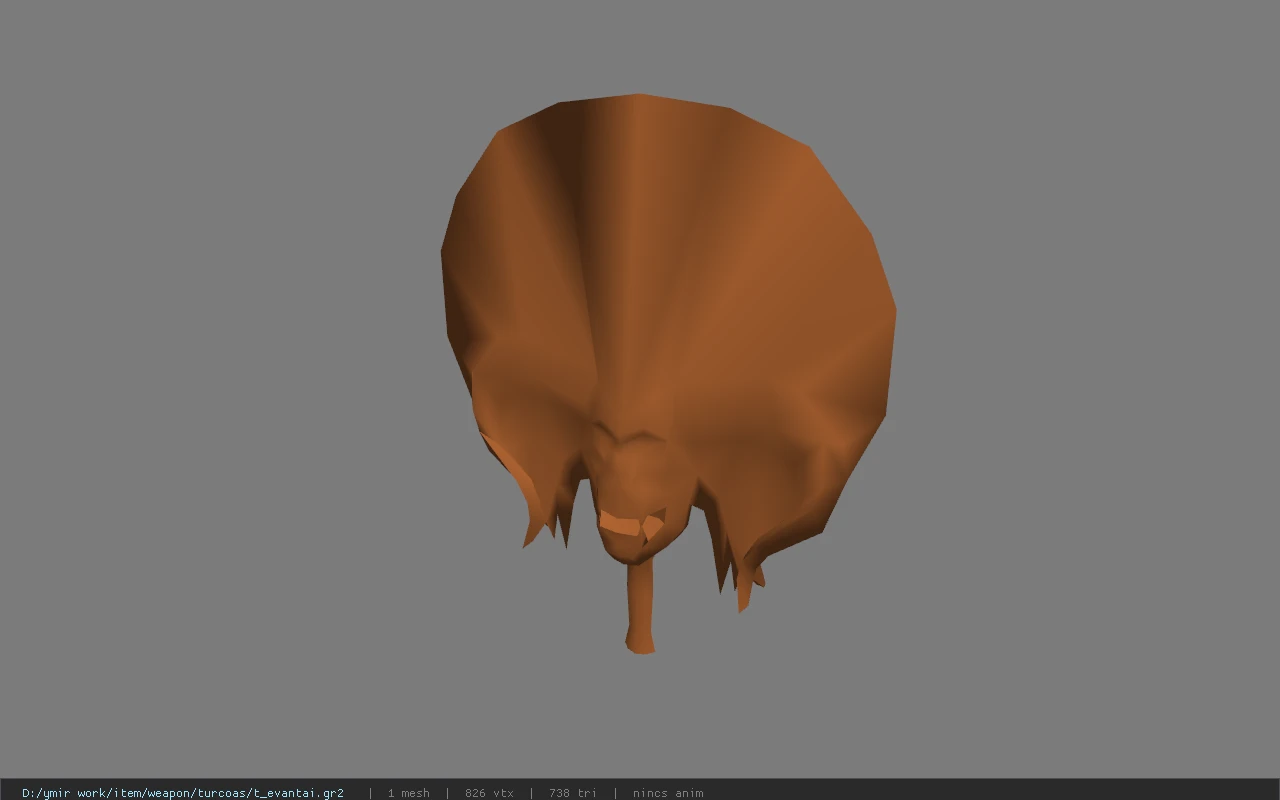Click the top edge of the fan canopy

[x=640, y=98]
